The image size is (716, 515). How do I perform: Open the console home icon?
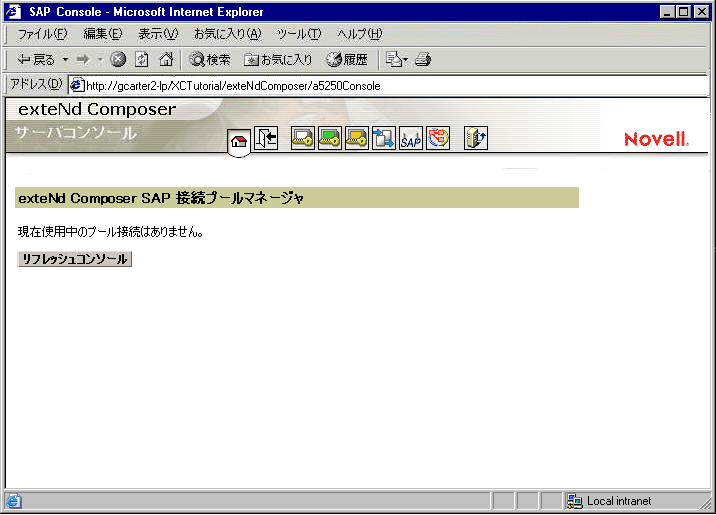(x=239, y=141)
